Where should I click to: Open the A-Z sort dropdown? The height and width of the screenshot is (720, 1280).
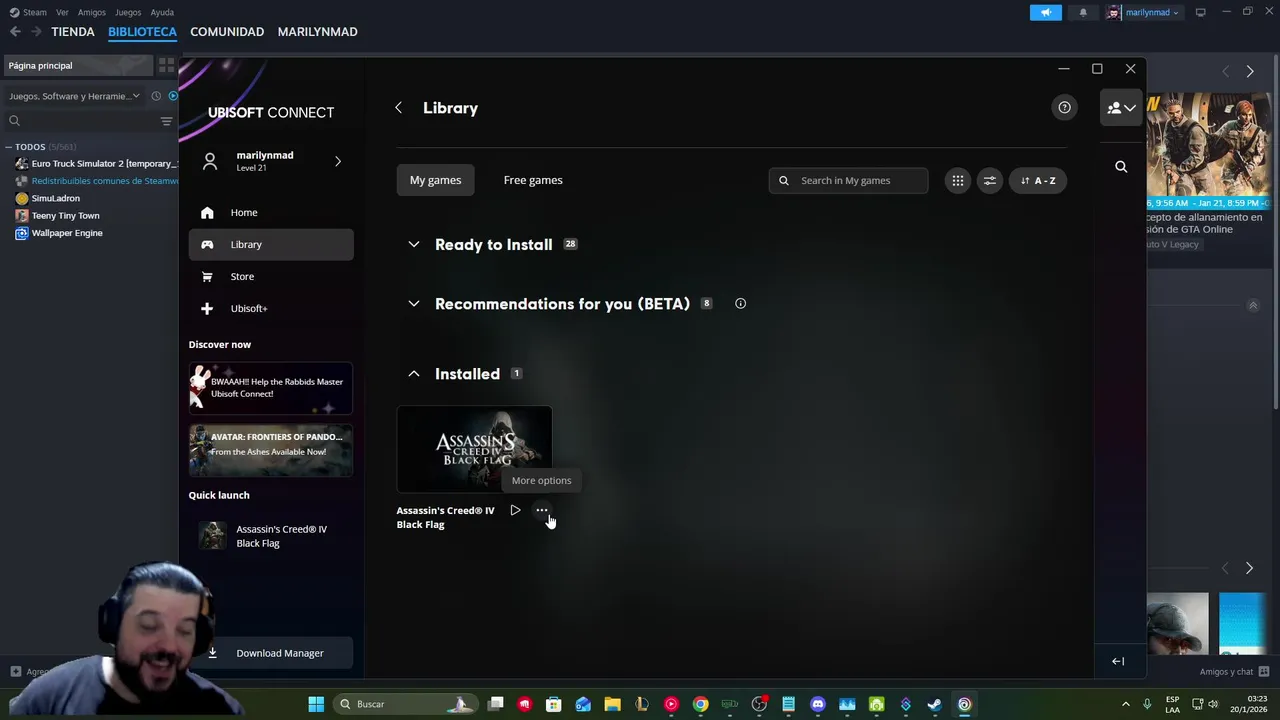(1038, 181)
